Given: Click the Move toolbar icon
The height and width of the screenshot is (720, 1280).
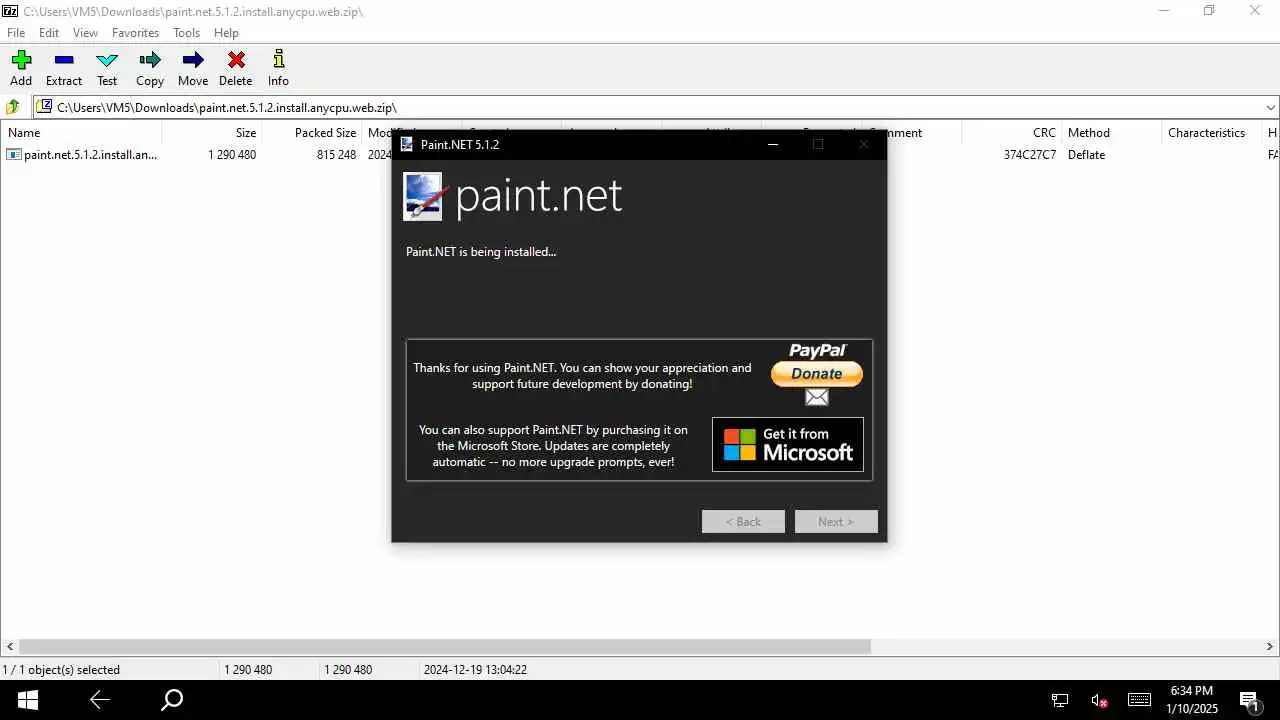Looking at the screenshot, I should [193, 69].
